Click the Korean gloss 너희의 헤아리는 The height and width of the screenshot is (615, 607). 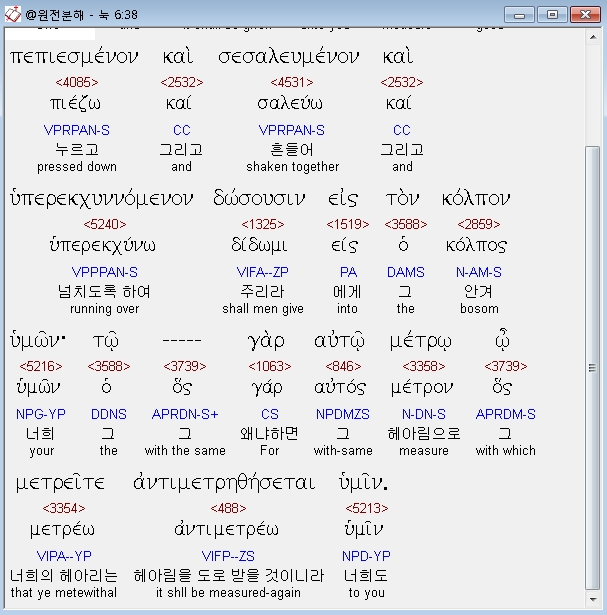tap(64, 575)
